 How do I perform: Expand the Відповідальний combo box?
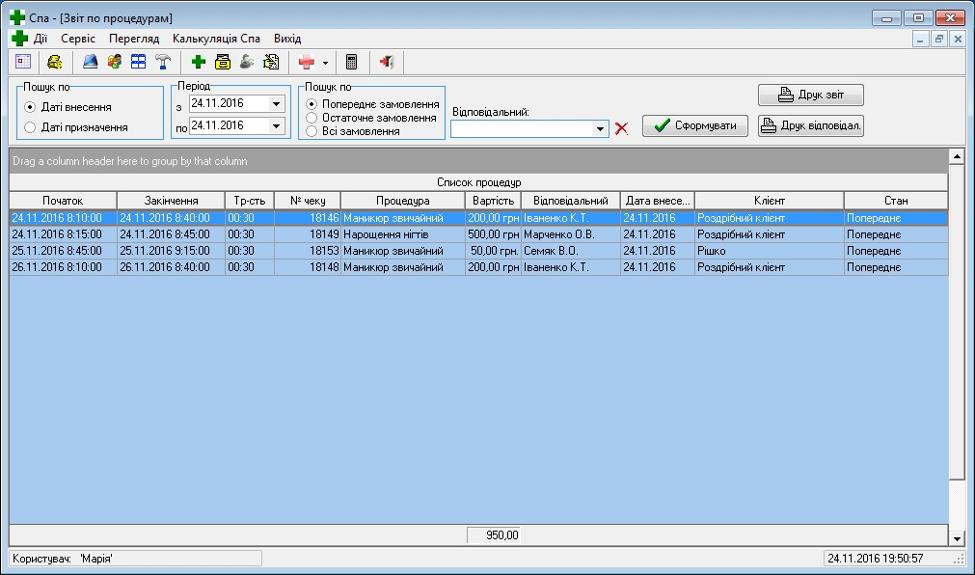[x=600, y=129]
